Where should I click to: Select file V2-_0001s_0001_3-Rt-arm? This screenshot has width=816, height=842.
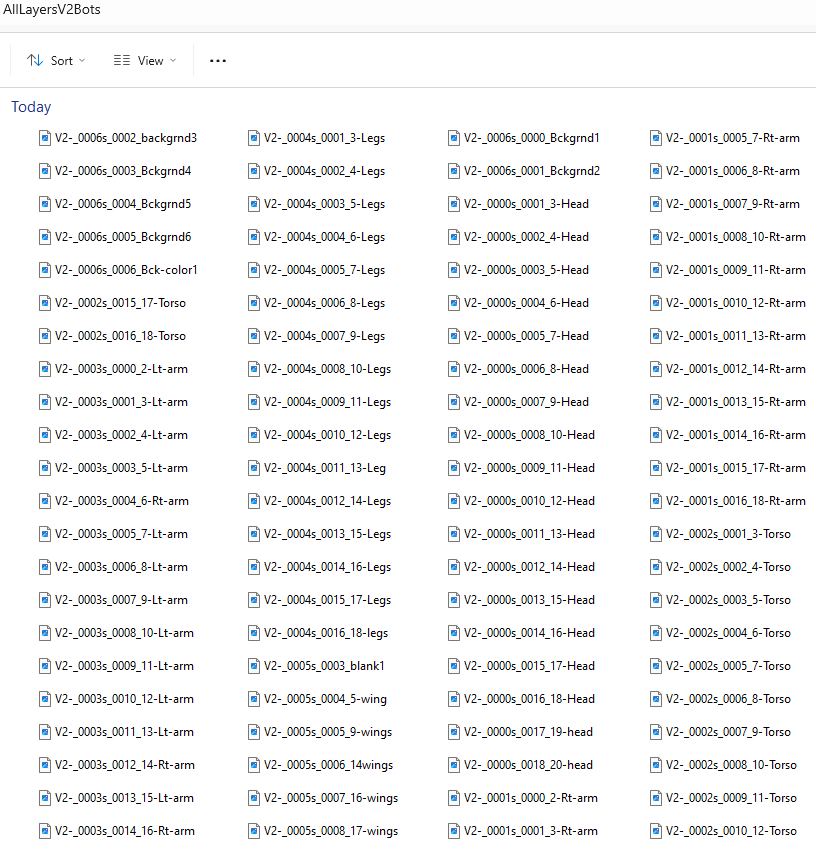(x=523, y=831)
